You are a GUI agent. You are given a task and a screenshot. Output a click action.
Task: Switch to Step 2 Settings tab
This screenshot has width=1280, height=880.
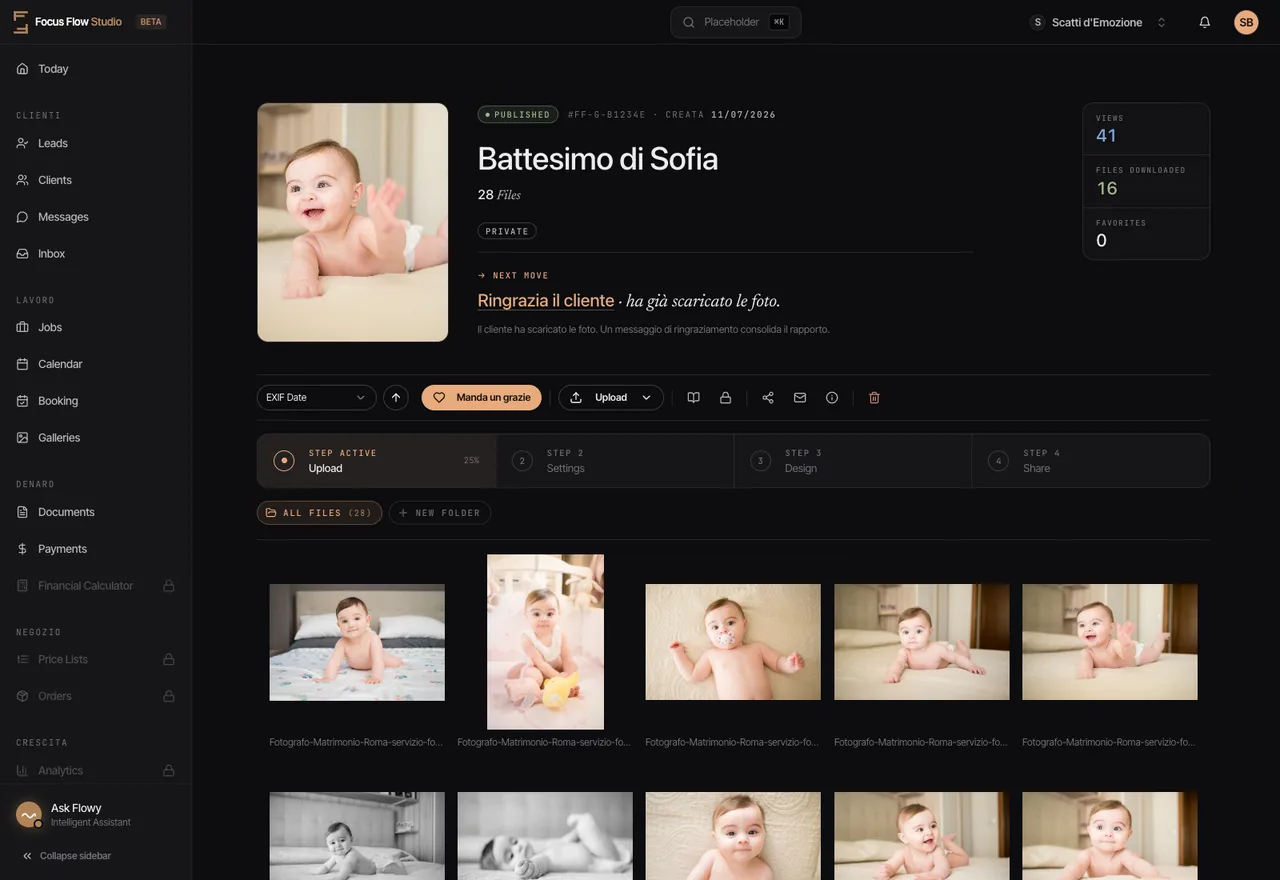coord(615,461)
